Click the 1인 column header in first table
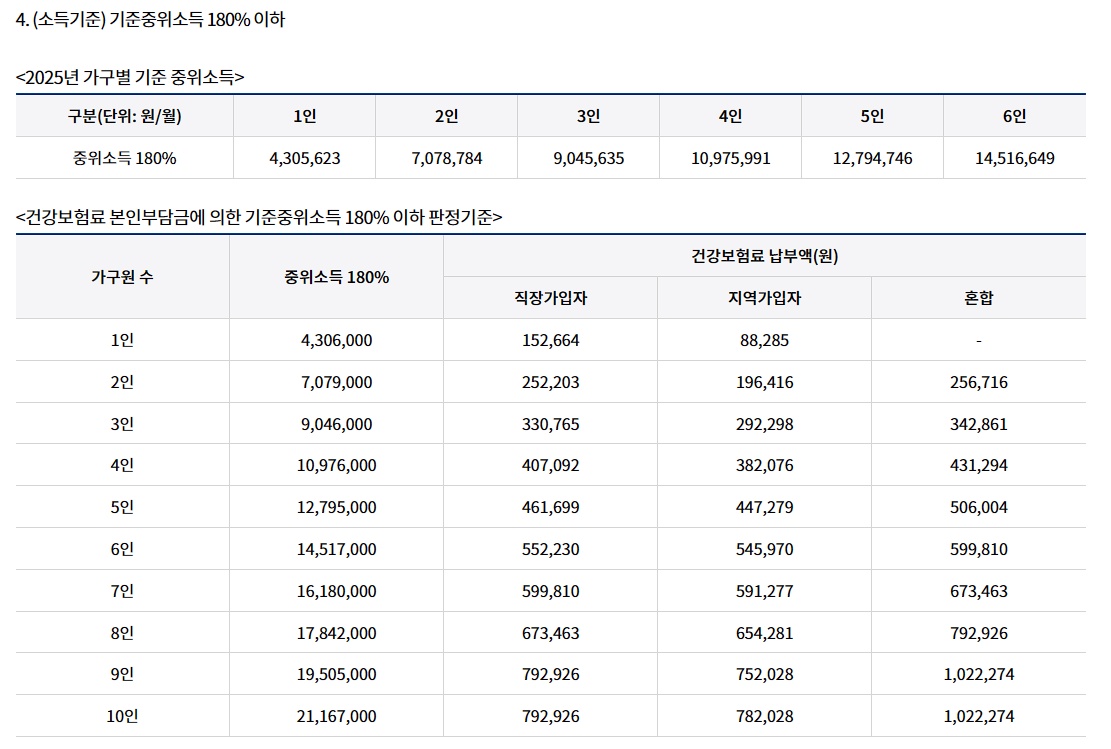This screenshot has width=1111, height=749. click(x=303, y=115)
